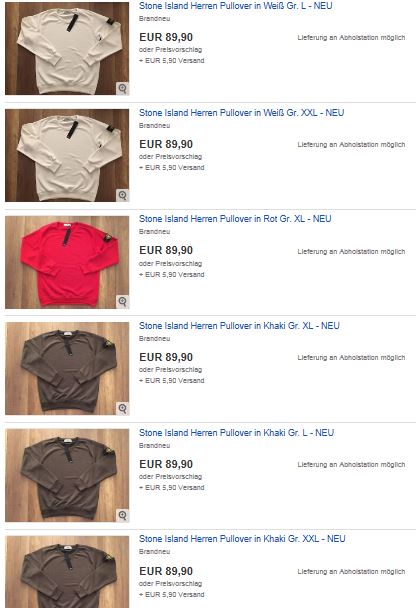Screen dimensions: 416x608
Task: Click magnifier icon on khaki size XL pullover image
Action: (123, 408)
